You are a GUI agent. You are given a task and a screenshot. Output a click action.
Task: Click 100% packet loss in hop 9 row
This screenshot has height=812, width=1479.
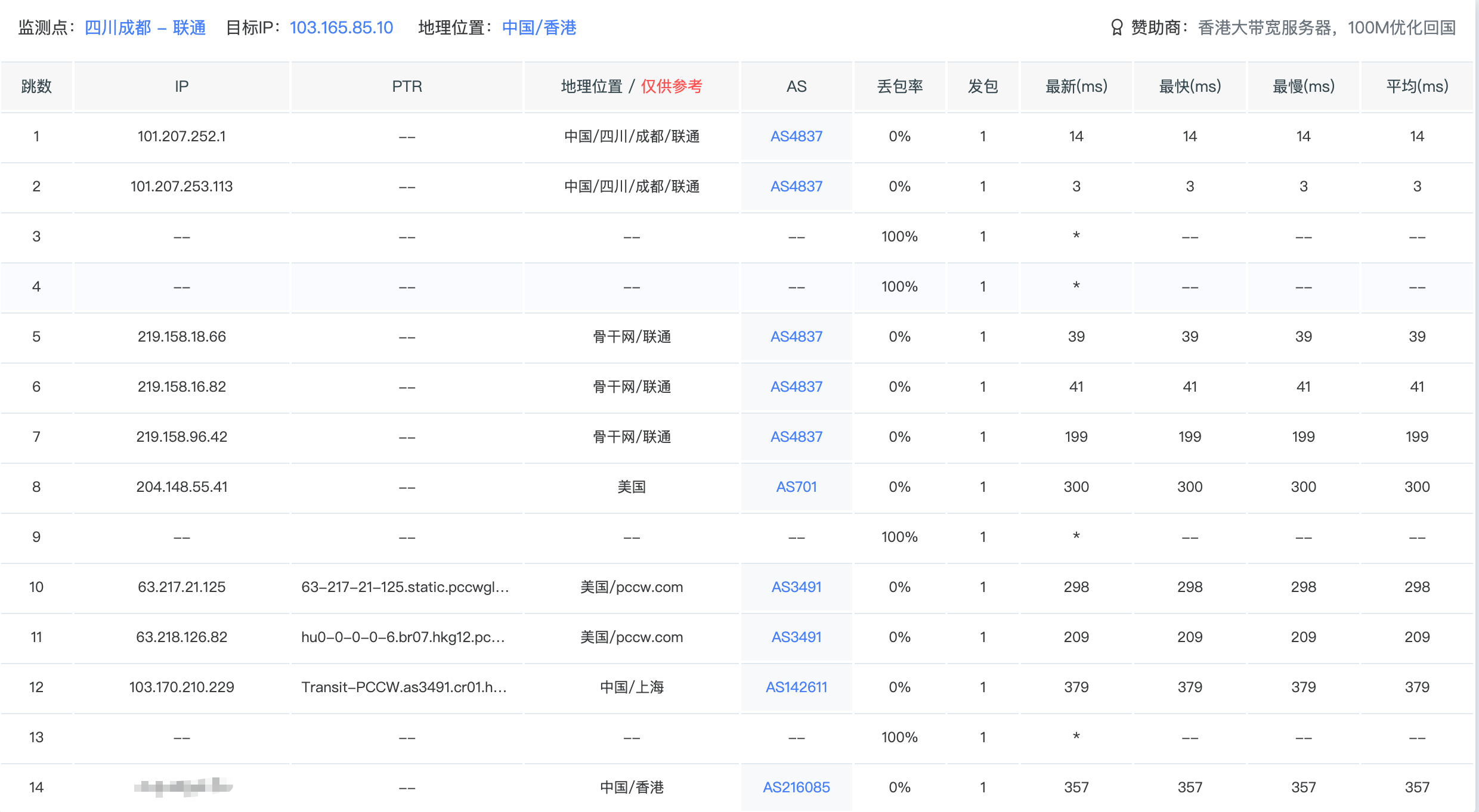(x=900, y=537)
